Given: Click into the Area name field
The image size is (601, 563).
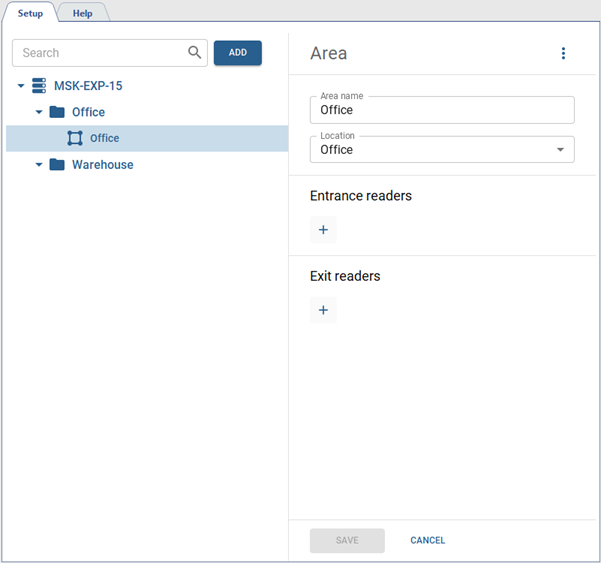Looking at the screenshot, I should [442, 110].
